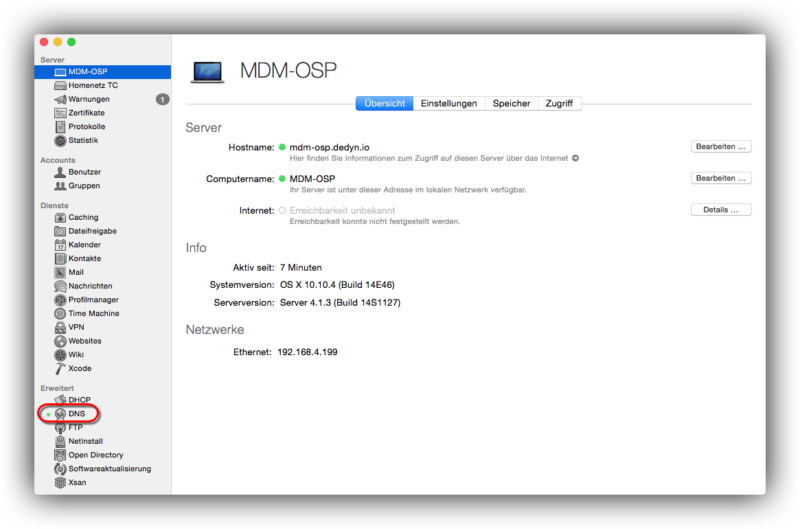Select the Softwareaktualisierung gear icon
The image size is (800, 529).
pyautogui.click(x=60, y=469)
